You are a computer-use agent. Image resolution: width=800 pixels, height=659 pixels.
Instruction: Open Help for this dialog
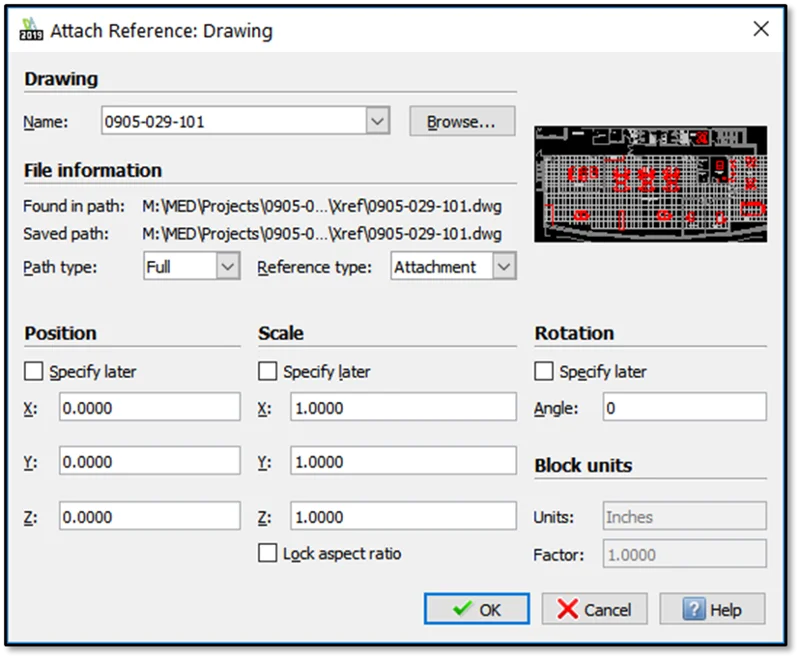tap(711, 609)
